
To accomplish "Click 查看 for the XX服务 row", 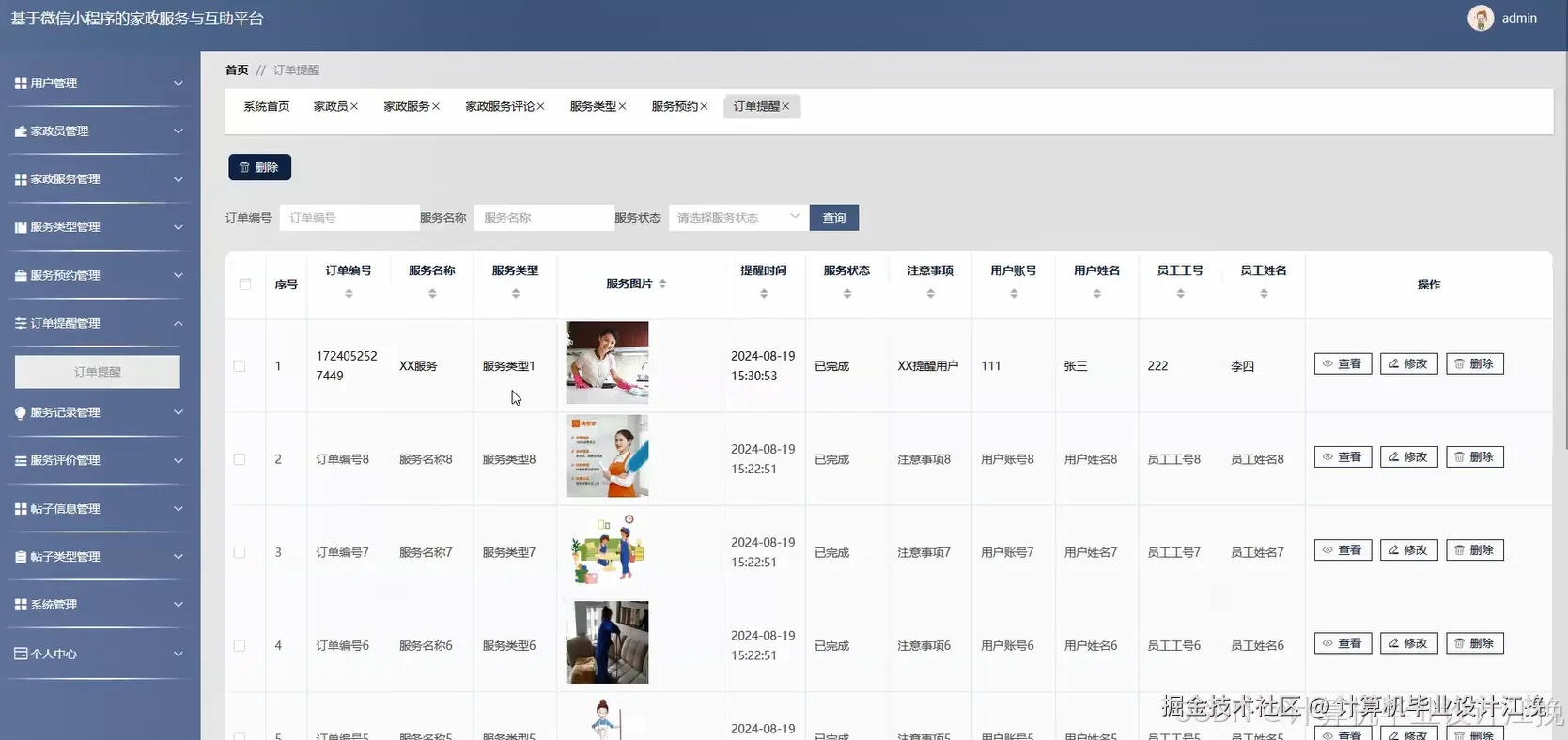I will tap(1343, 363).
